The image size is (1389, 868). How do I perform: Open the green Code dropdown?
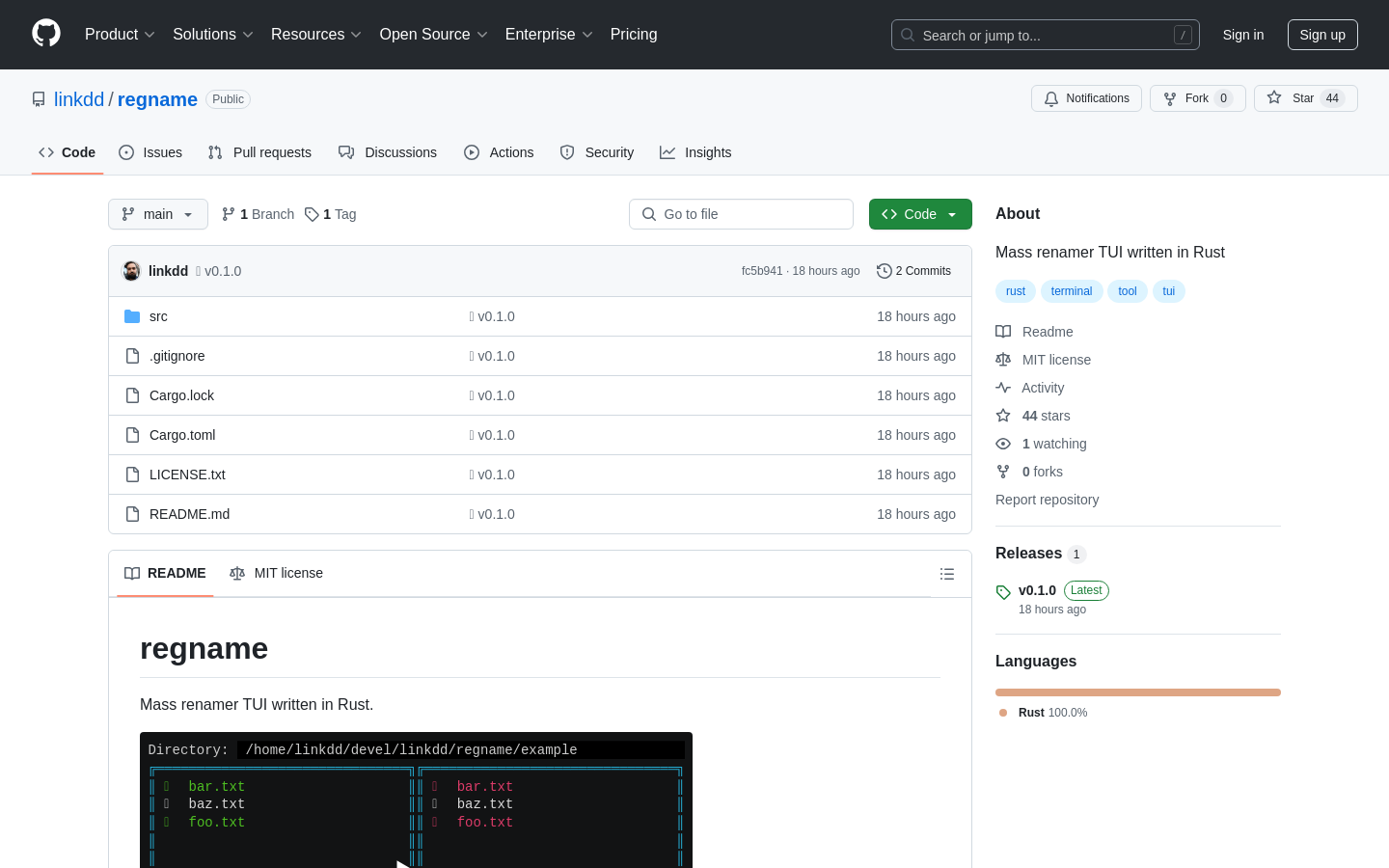(x=920, y=214)
